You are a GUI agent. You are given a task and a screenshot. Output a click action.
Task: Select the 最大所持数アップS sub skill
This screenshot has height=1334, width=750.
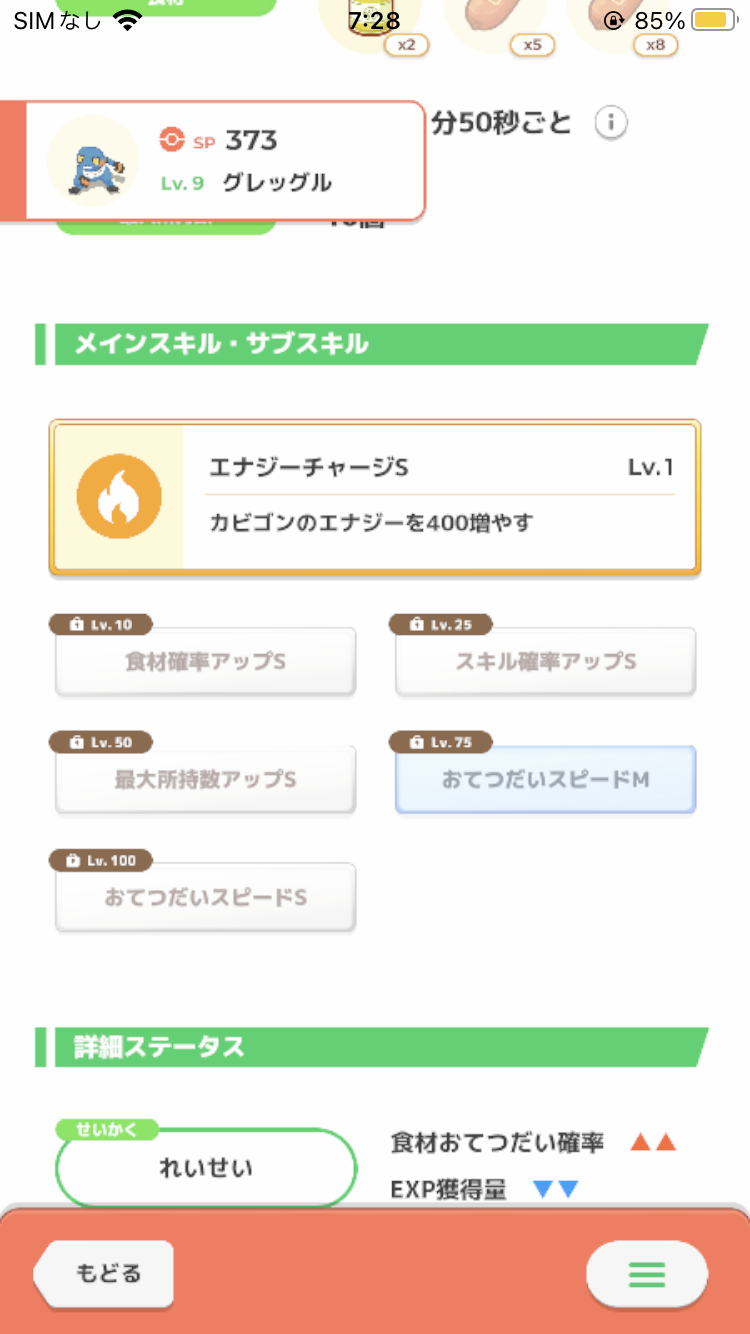[x=205, y=779]
